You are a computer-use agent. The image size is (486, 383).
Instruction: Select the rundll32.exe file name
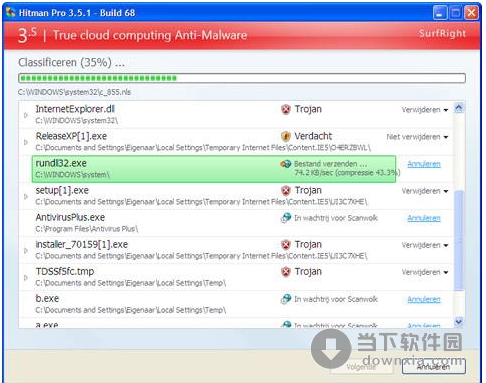[x=61, y=163]
